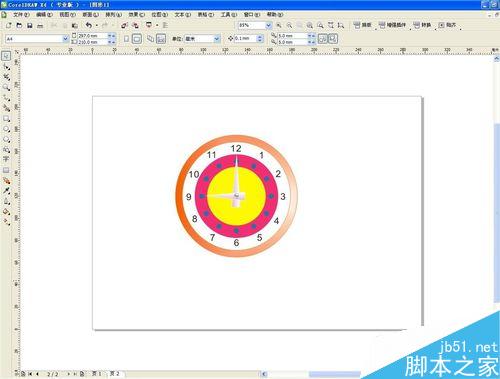Click the Undo arrow icon
Image resolution: width=500 pixels, height=379 pixels.
(x=89, y=25)
